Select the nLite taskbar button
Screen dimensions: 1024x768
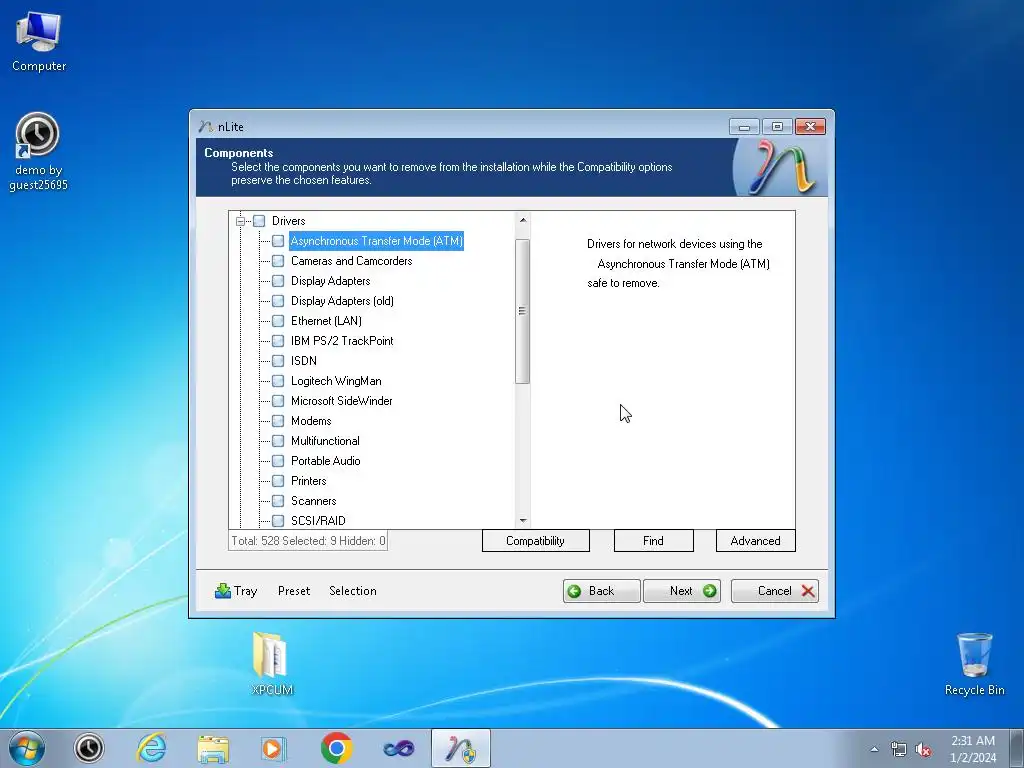(461, 748)
